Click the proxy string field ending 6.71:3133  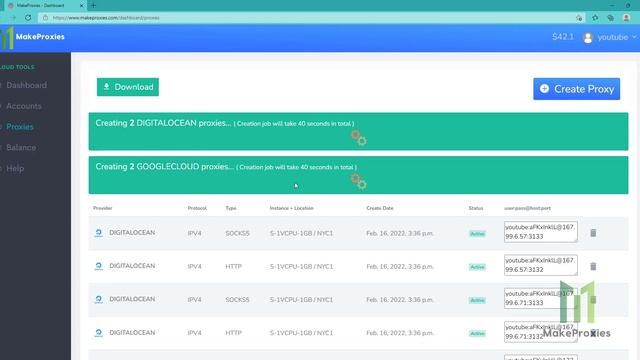(x=540, y=298)
